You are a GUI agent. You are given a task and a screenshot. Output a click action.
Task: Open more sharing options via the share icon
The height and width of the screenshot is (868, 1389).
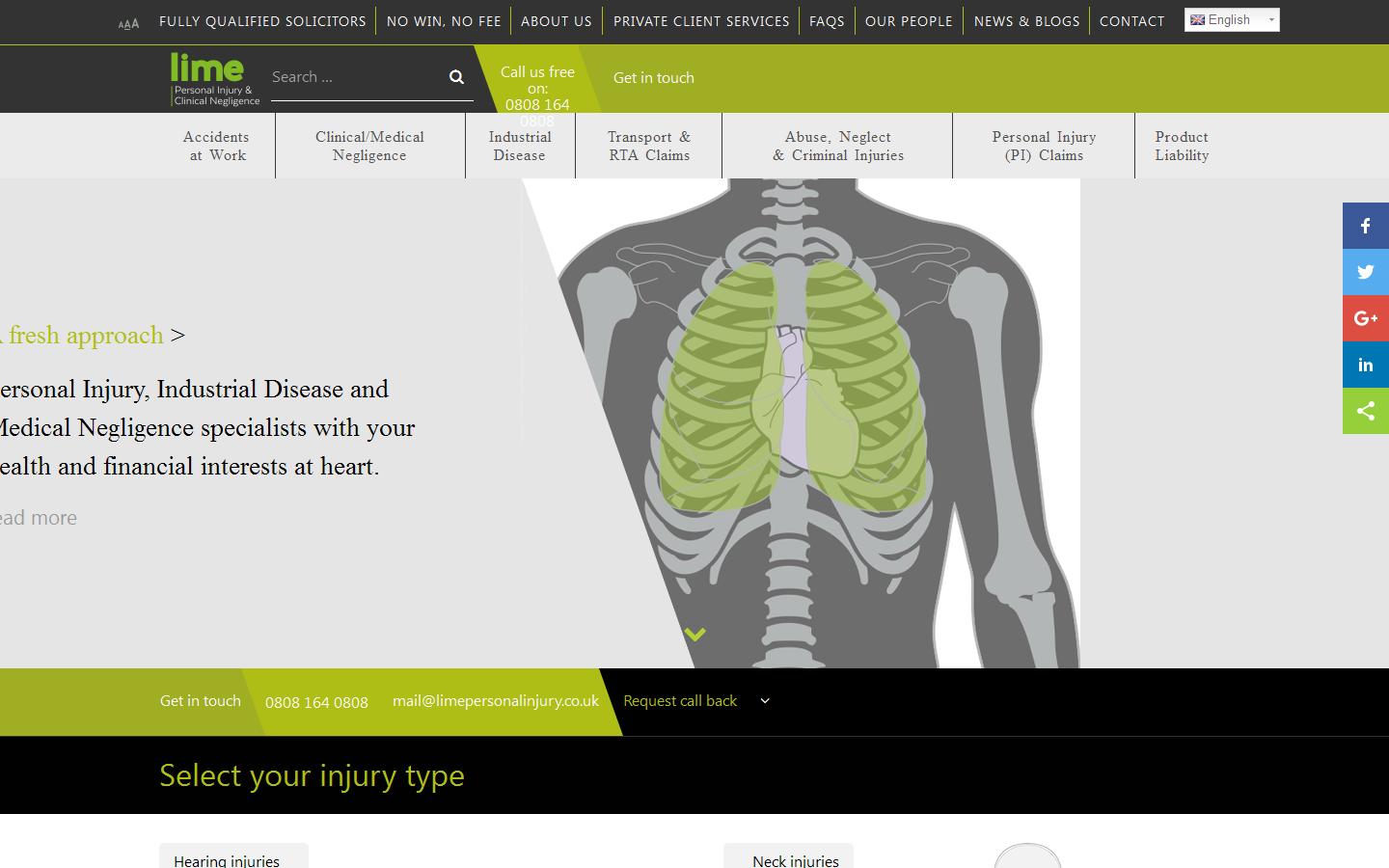point(1365,410)
